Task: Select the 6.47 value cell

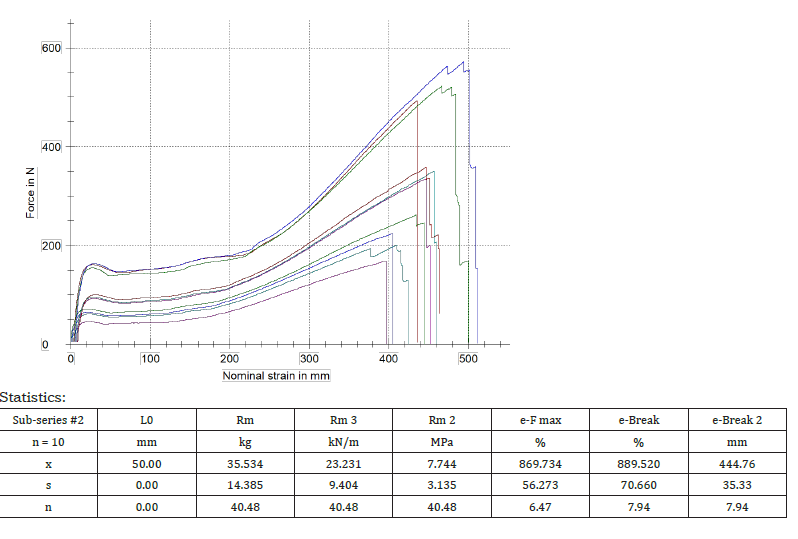Action: coord(540,508)
